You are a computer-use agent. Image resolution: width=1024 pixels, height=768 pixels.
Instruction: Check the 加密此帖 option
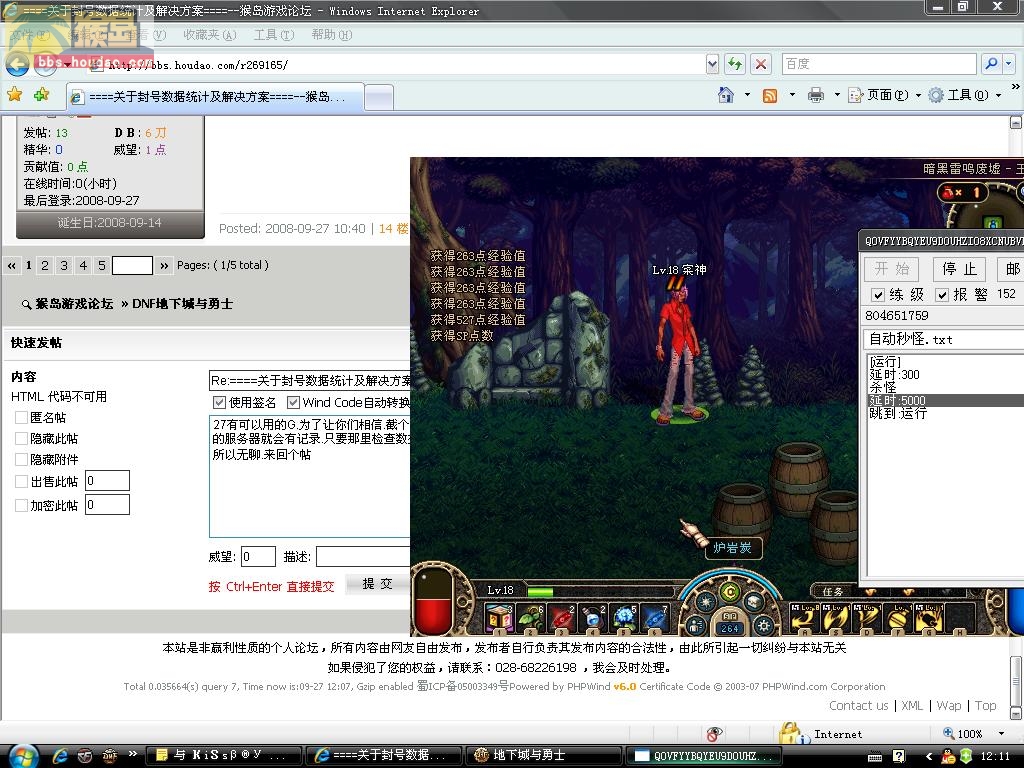coord(21,505)
